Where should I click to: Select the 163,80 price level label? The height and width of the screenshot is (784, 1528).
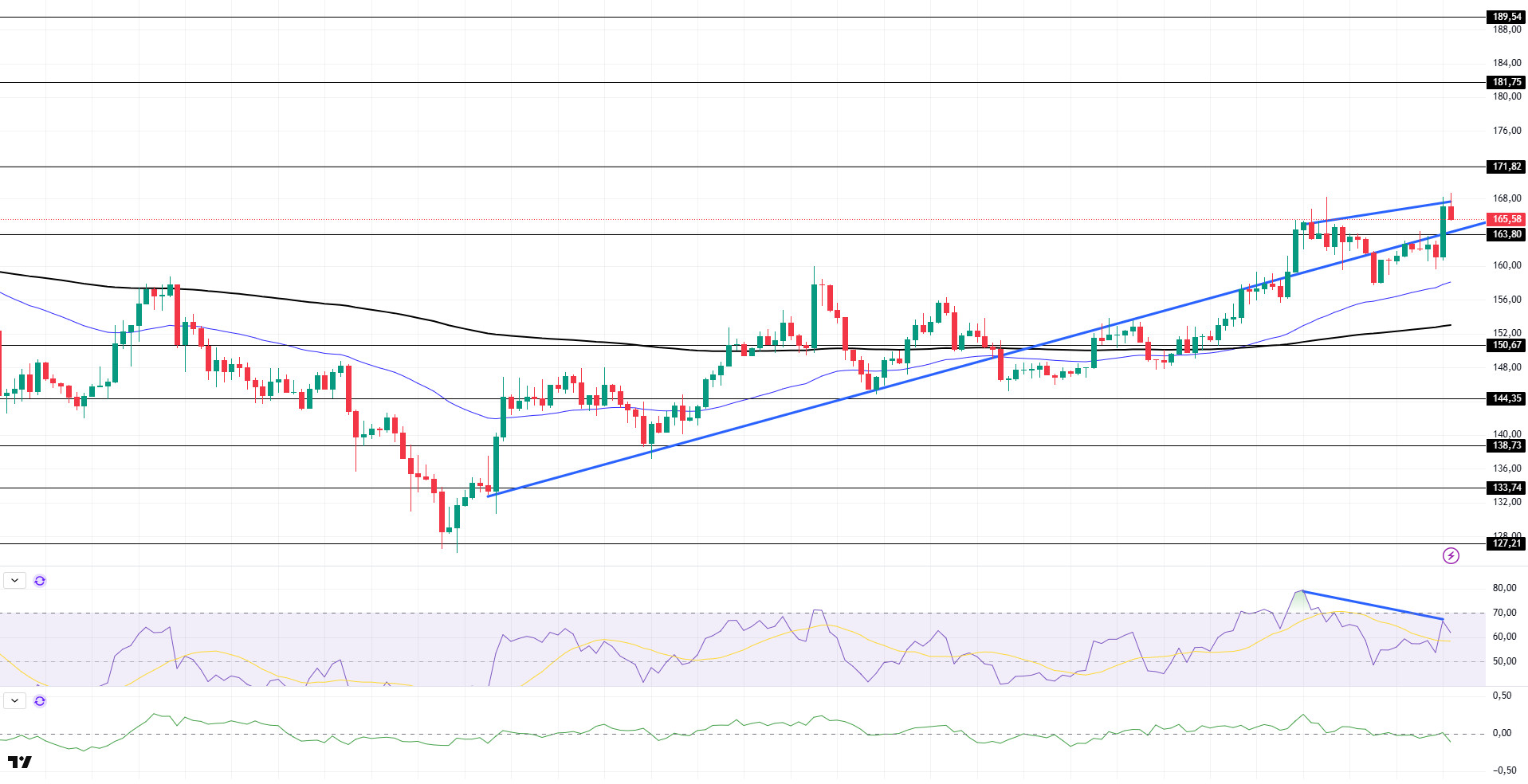(x=1506, y=234)
